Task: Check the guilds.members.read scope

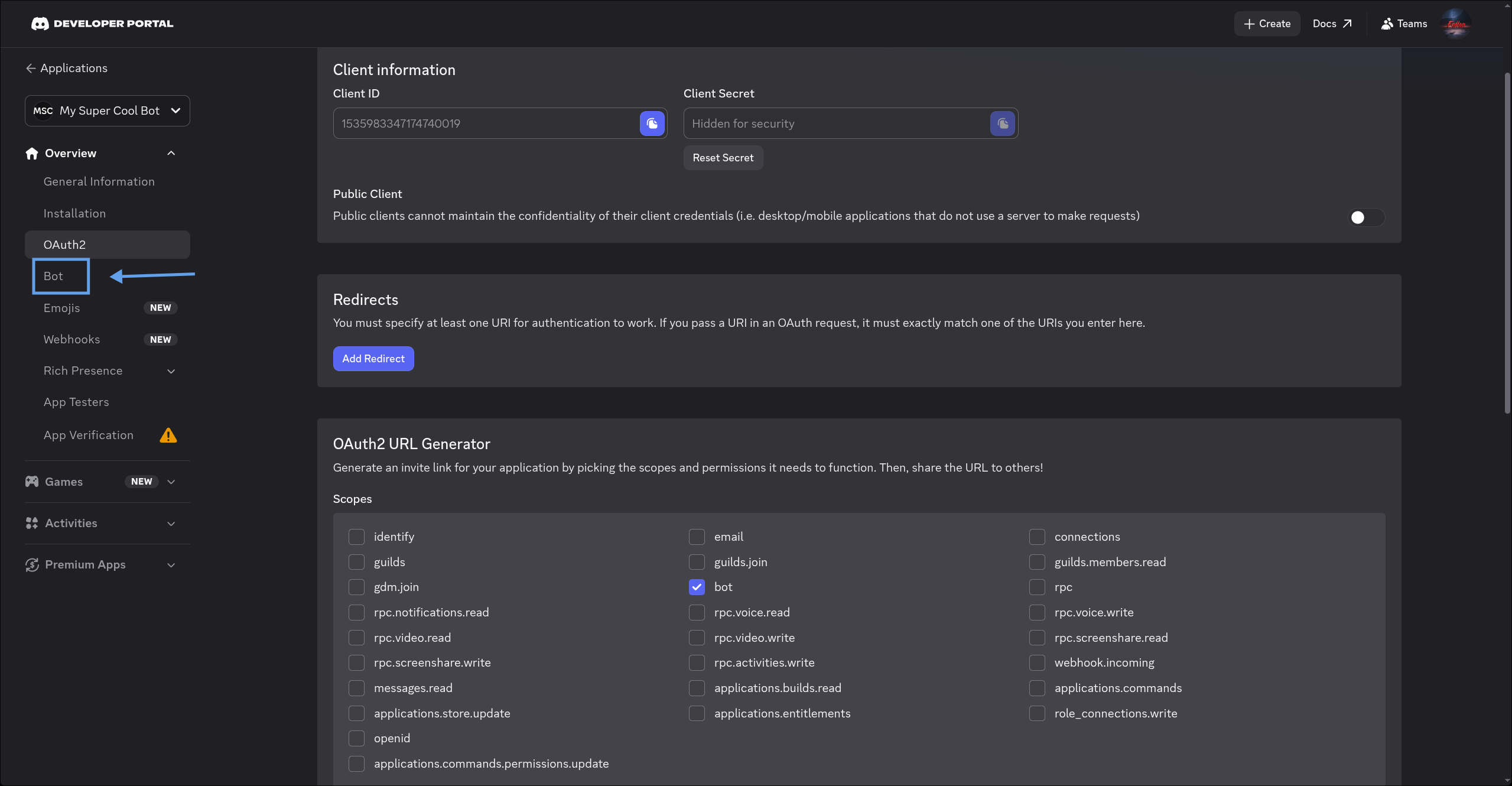Action: (1037, 562)
